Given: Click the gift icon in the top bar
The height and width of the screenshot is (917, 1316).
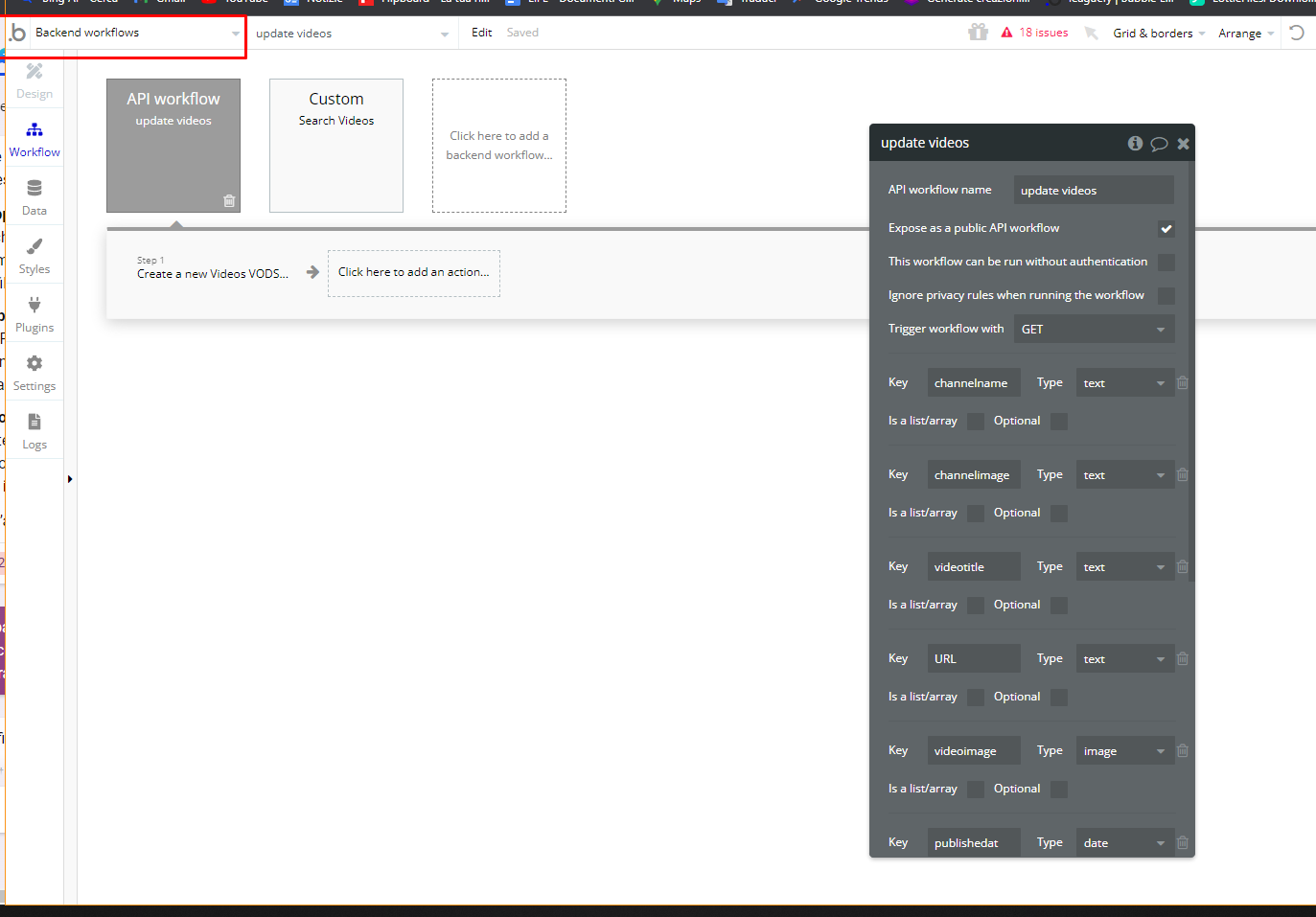Looking at the screenshot, I should click(x=978, y=33).
